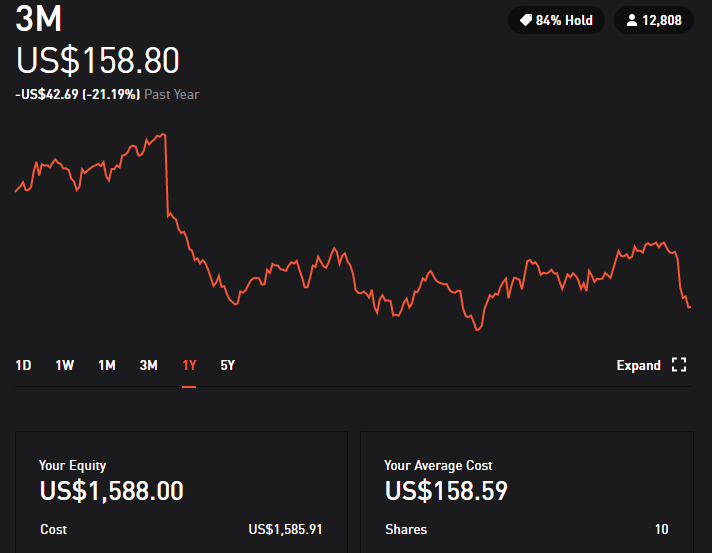
Task: Click the US$158.59 average cost value
Action: (x=446, y=491)
